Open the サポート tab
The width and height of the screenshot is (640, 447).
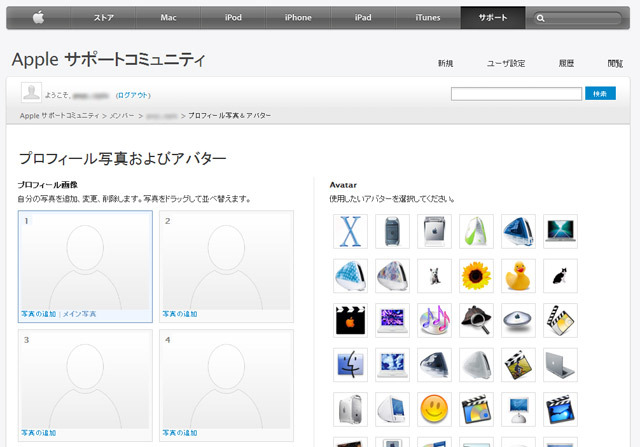tap(493, 18)
